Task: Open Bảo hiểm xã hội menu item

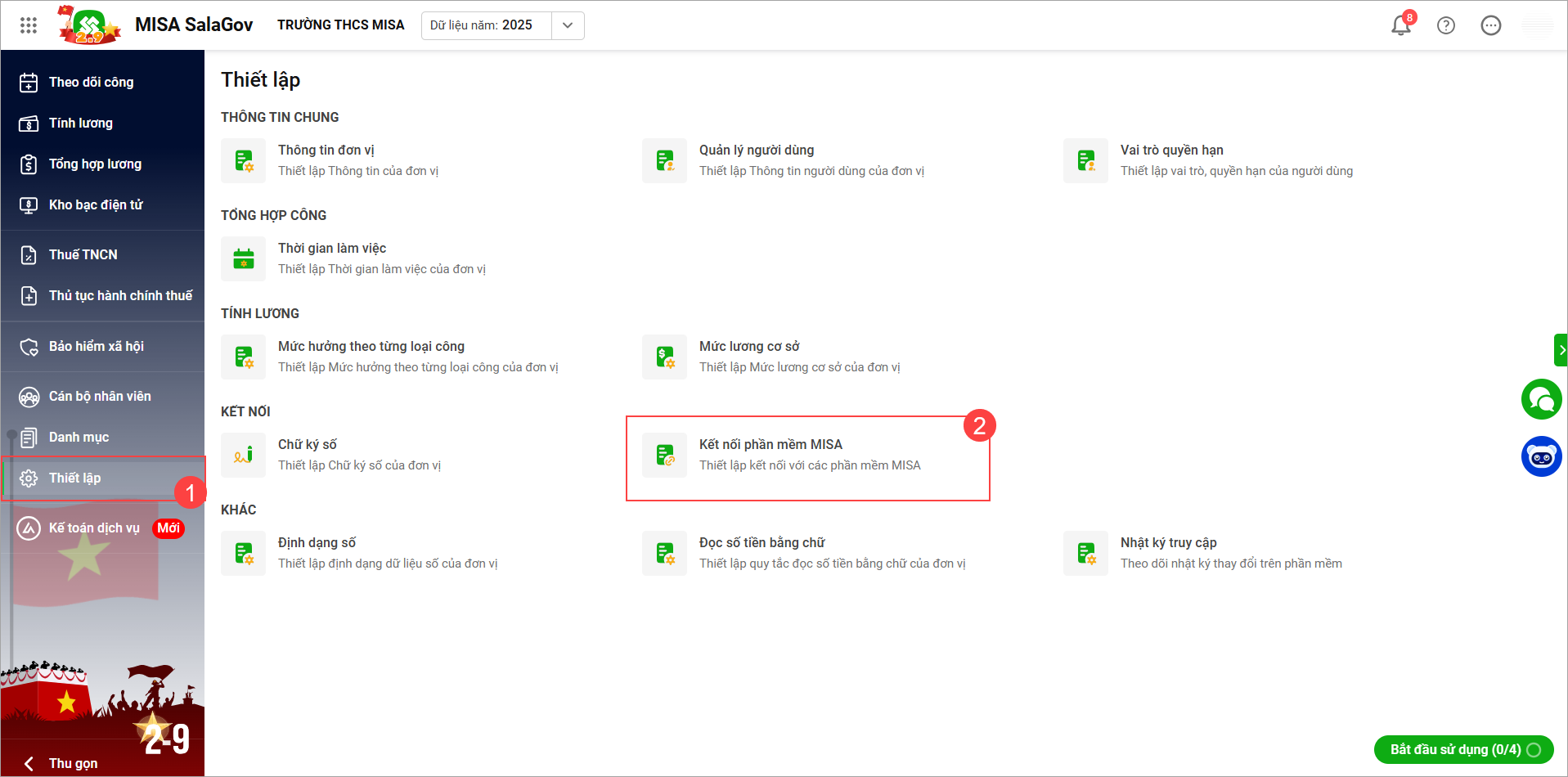Action: (96, 346)
